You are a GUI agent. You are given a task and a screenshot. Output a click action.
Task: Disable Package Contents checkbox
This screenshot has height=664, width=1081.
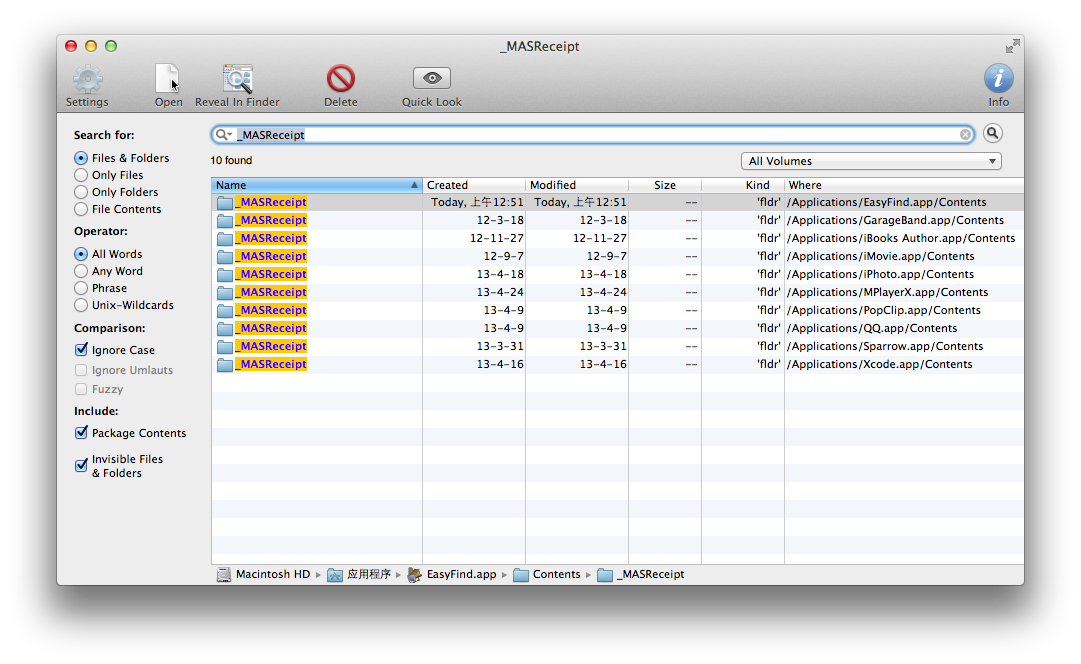coord(81,433)
